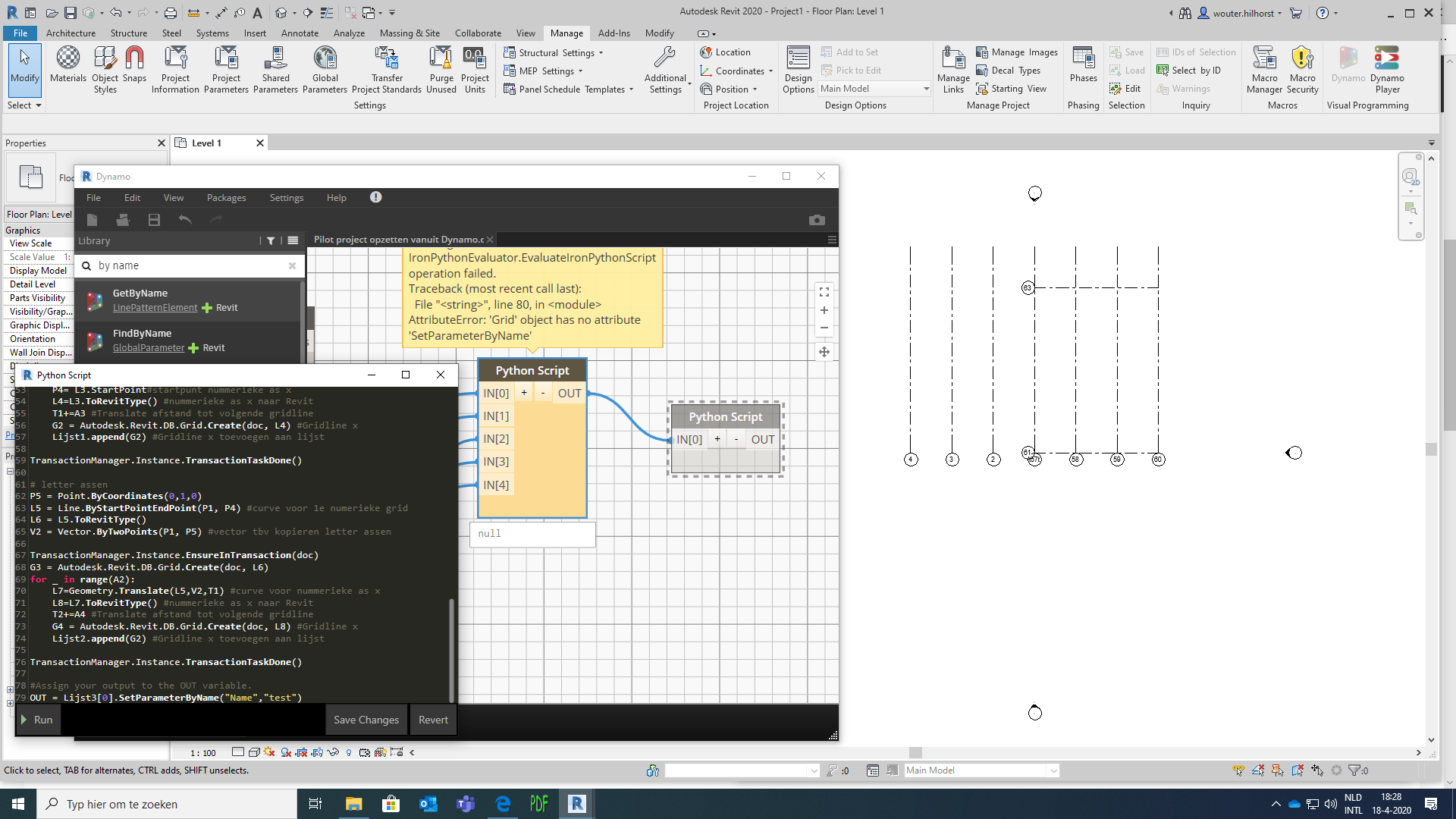Expand the Coordinates dropdown
This screenshot has width=1456, height=819.
770,71
